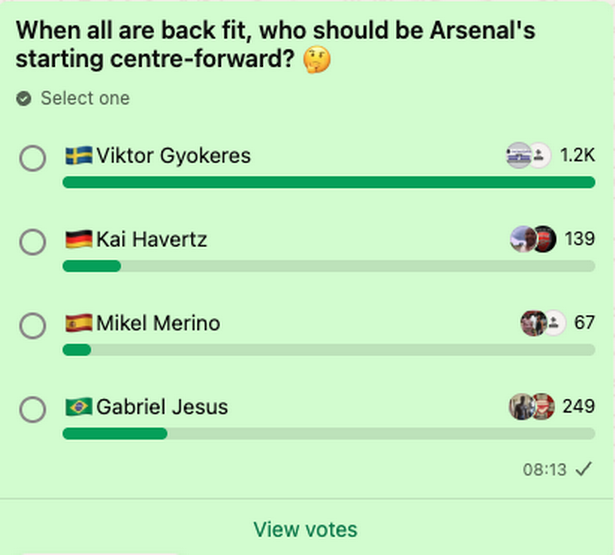Viewport: 615px width, 555px height.
Task: Click the Spanish flag next to Merino
Action: 79,324
